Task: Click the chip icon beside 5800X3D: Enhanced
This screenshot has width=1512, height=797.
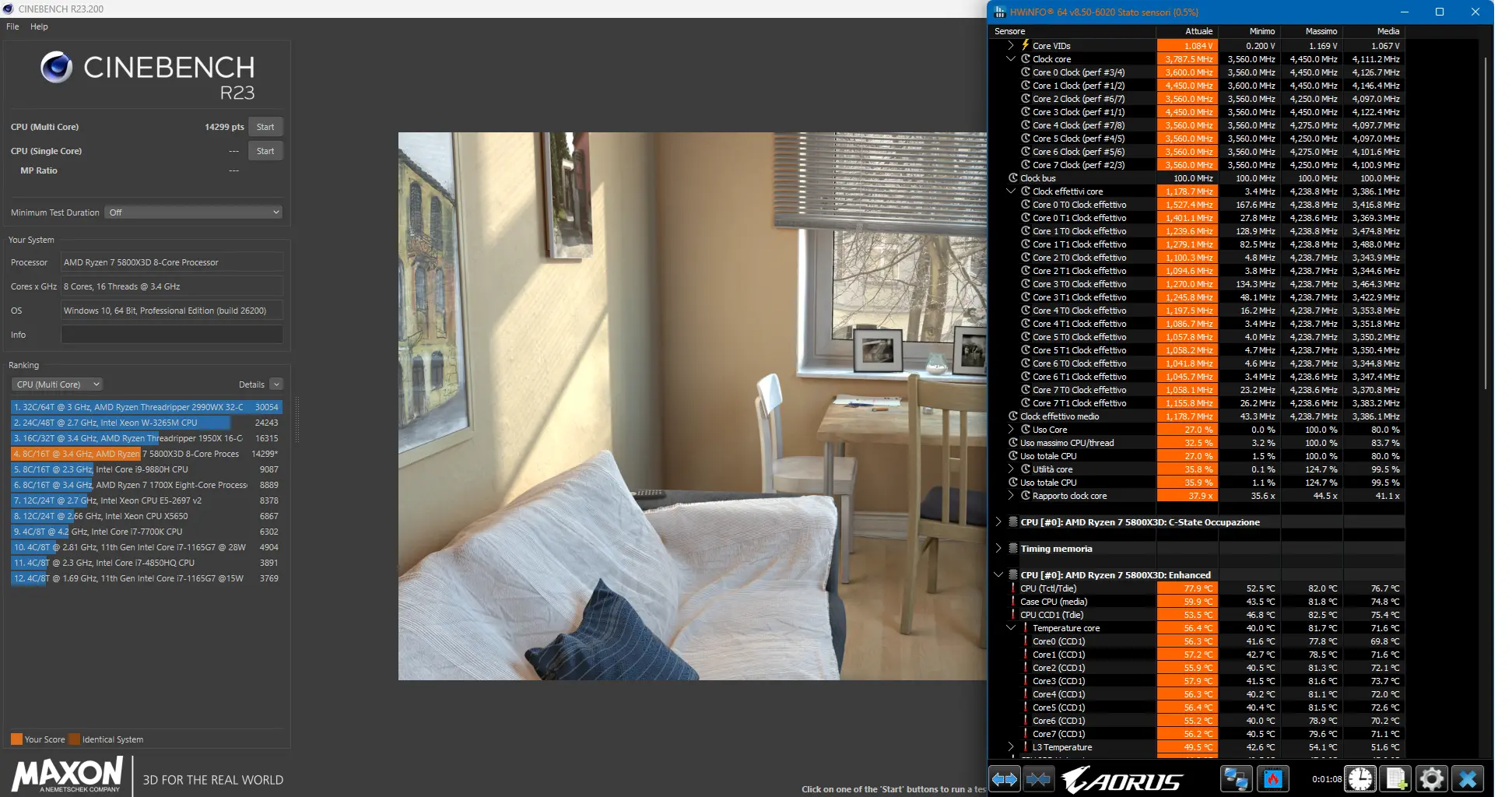Action: click(x=1013, y=574)
